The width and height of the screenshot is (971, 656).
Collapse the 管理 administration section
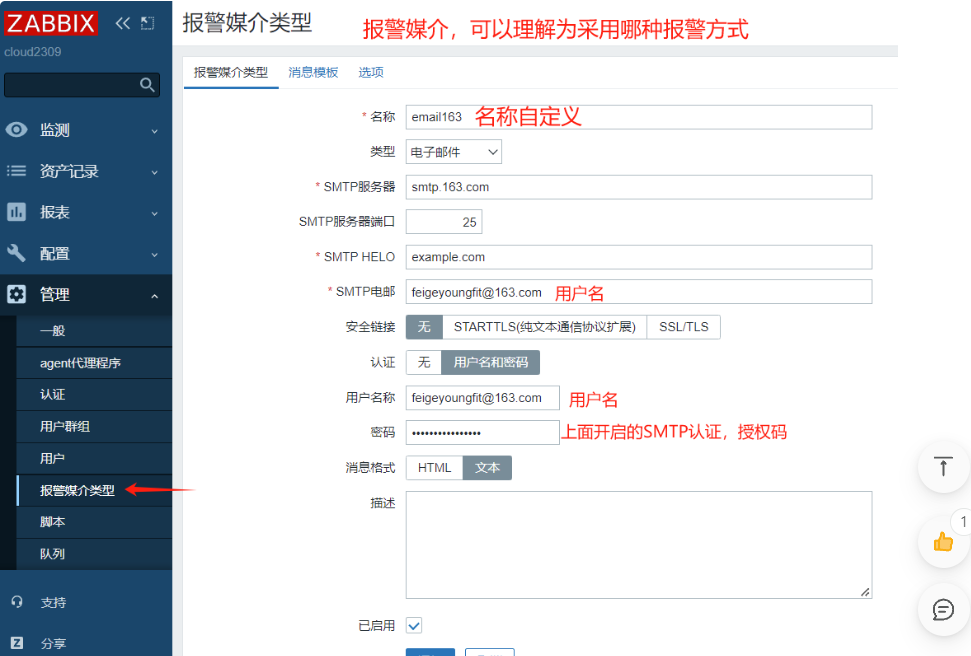[85, 295]
